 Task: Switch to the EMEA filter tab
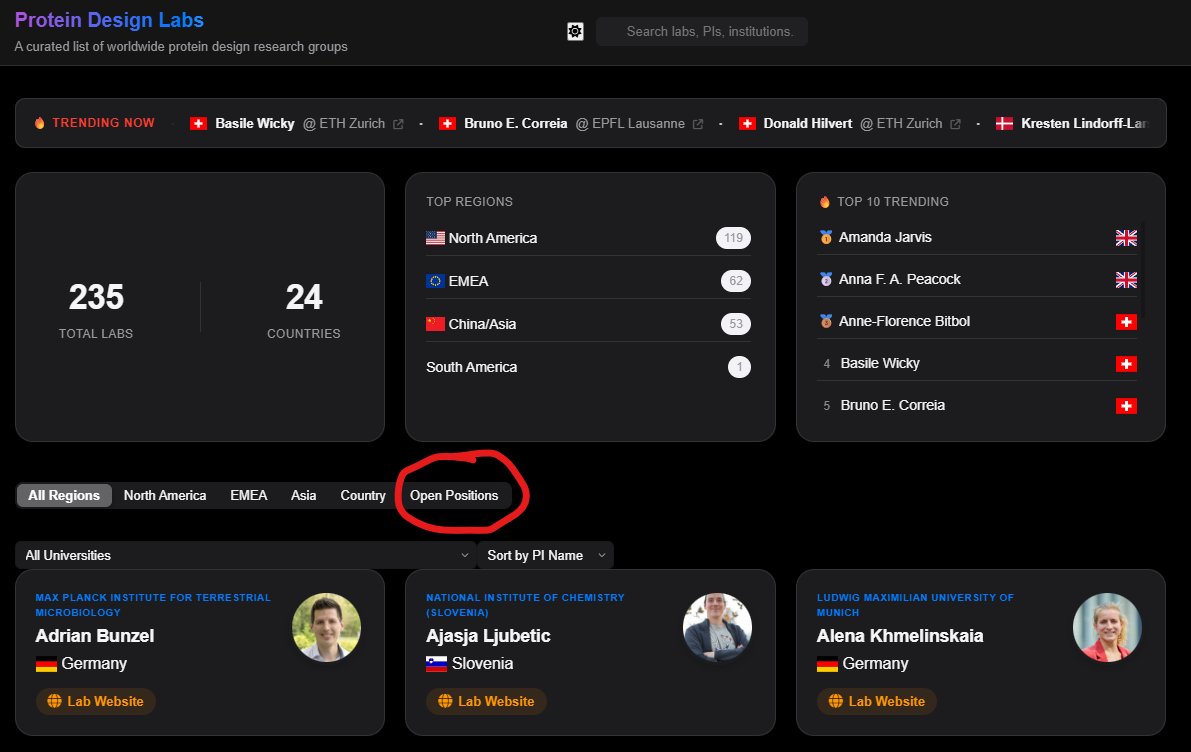[248, 495]
